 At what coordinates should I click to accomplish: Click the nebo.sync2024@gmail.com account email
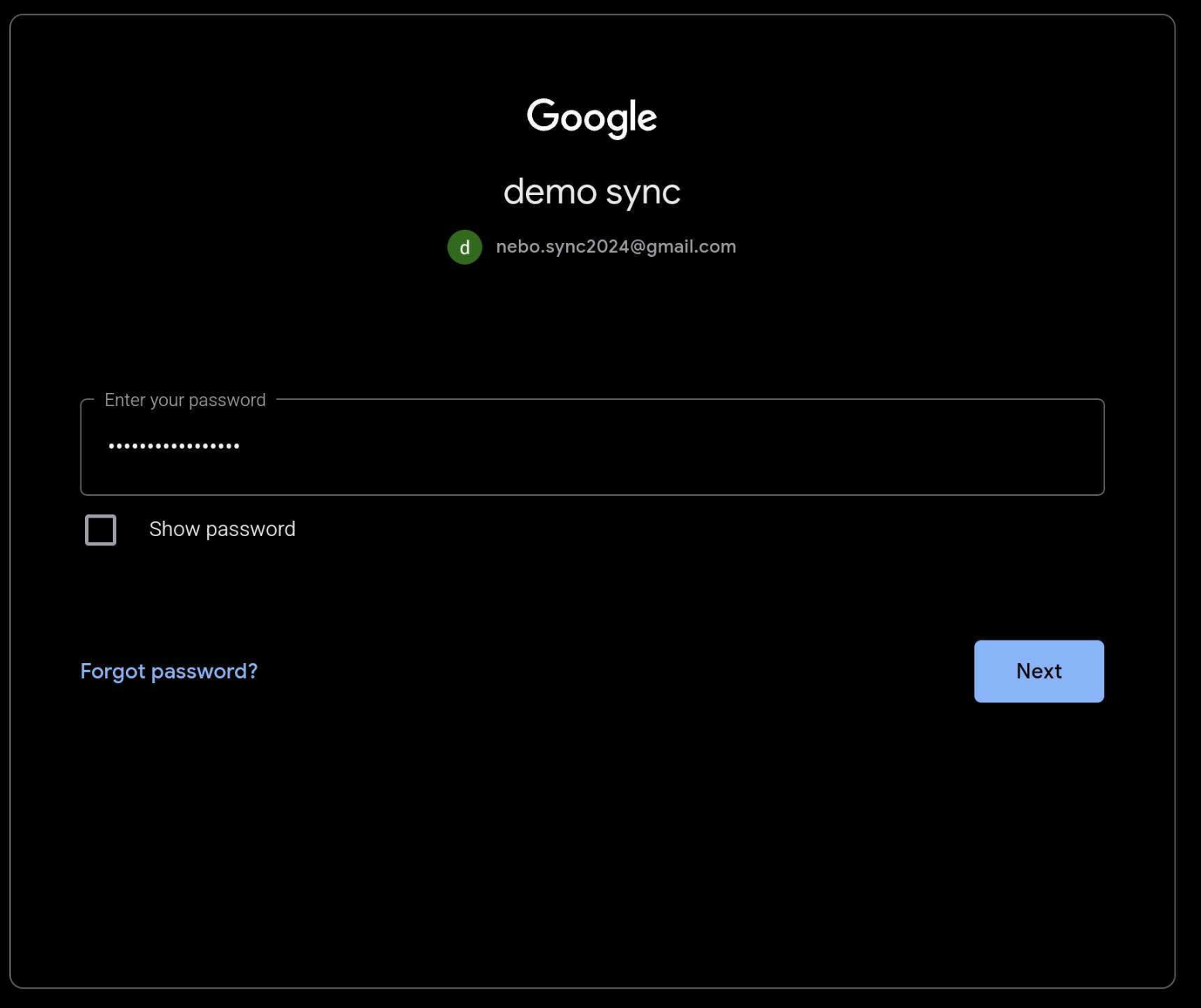pyautogui.click(x=616, y=247)
